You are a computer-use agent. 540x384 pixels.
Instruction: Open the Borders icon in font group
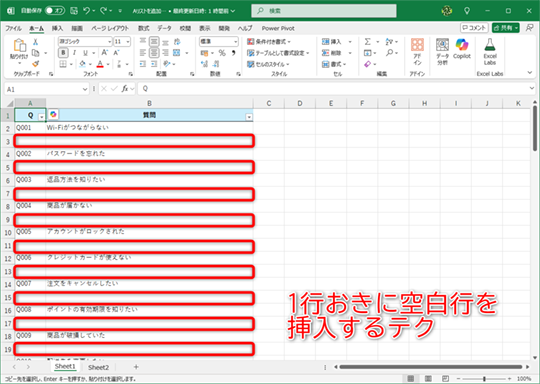(63, 64)
